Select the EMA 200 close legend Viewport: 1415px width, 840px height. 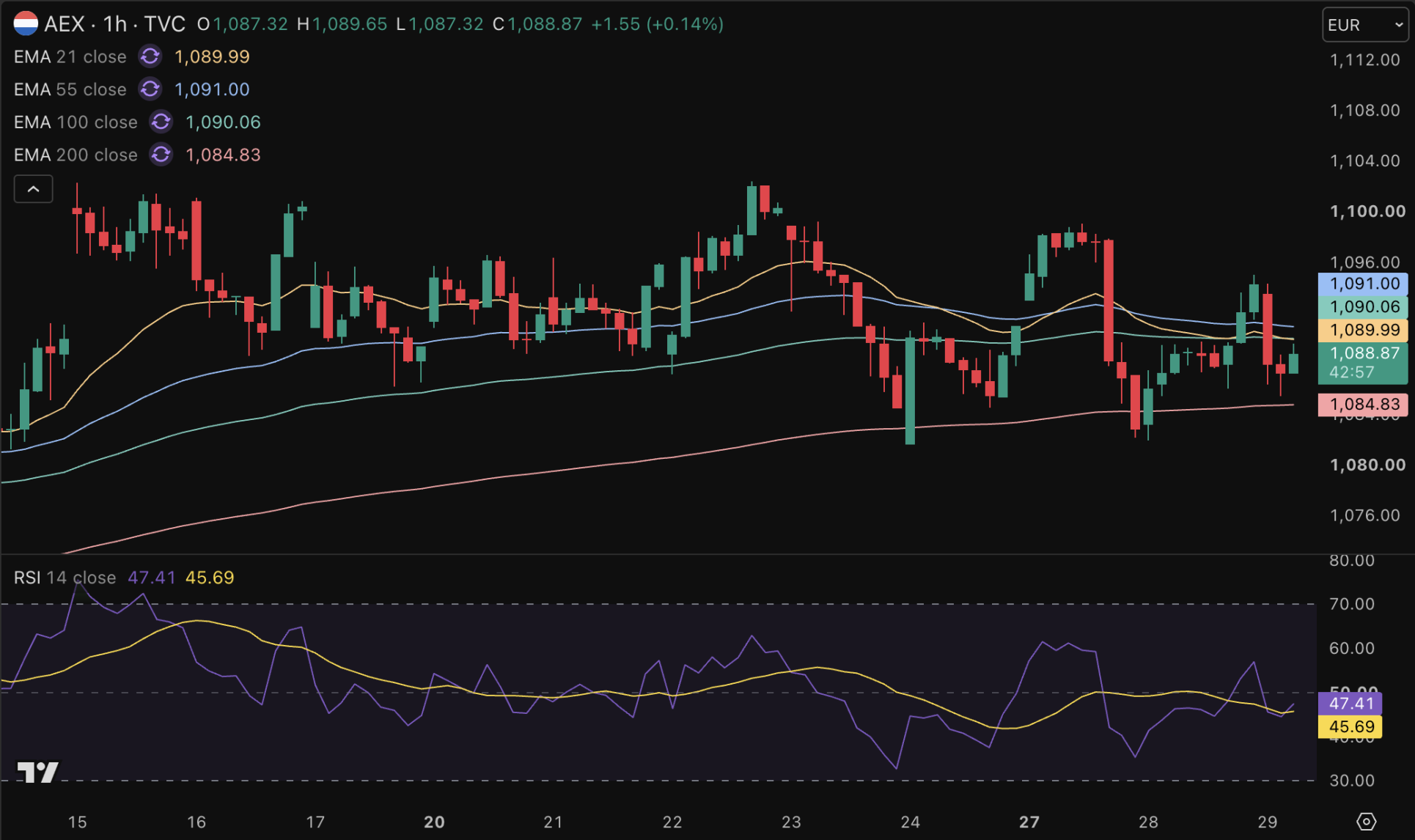(x=76, y=155)
